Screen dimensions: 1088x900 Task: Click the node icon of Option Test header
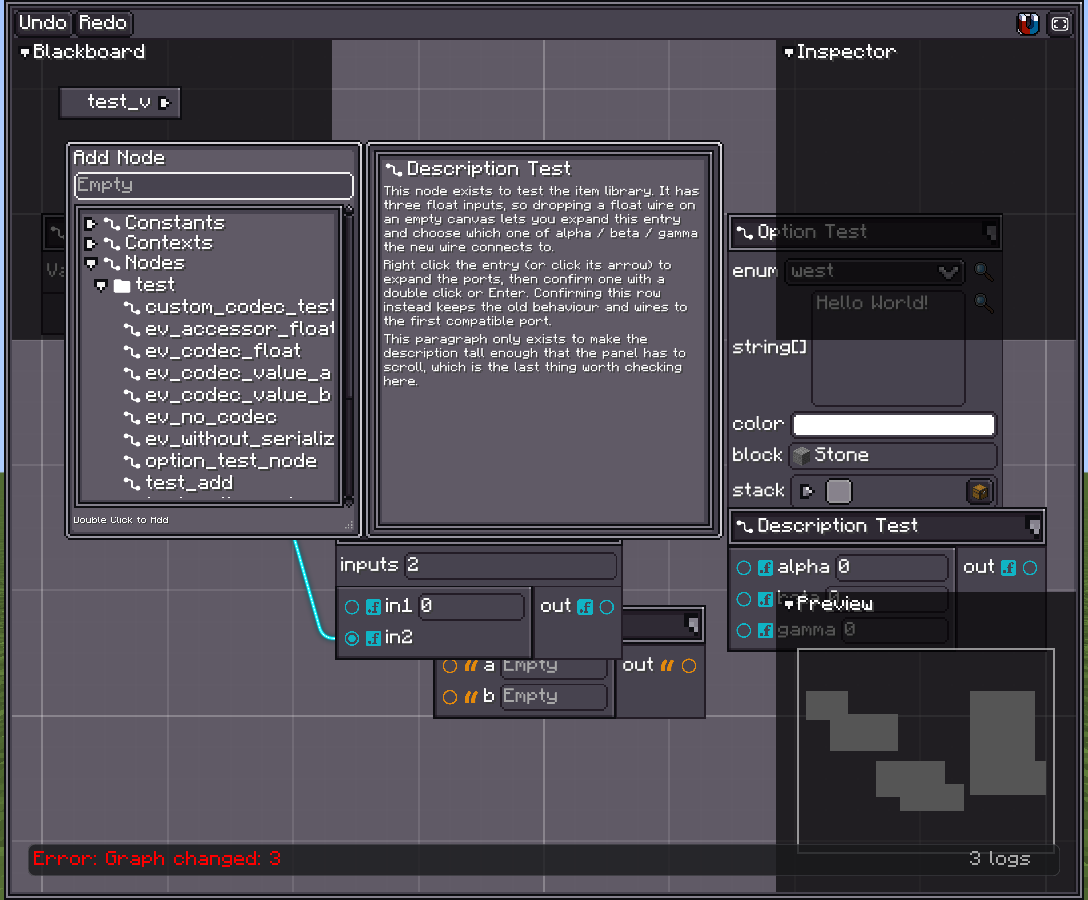click(745, 232)
